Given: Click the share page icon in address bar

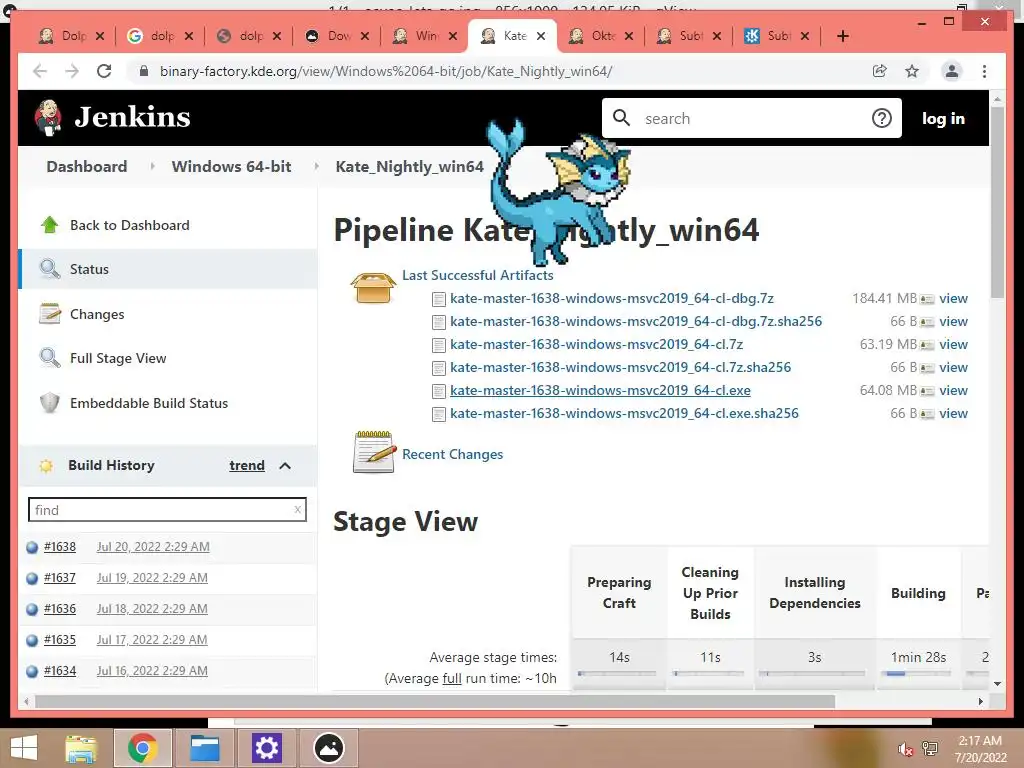Looking at the screenshot, I should 880,71.
